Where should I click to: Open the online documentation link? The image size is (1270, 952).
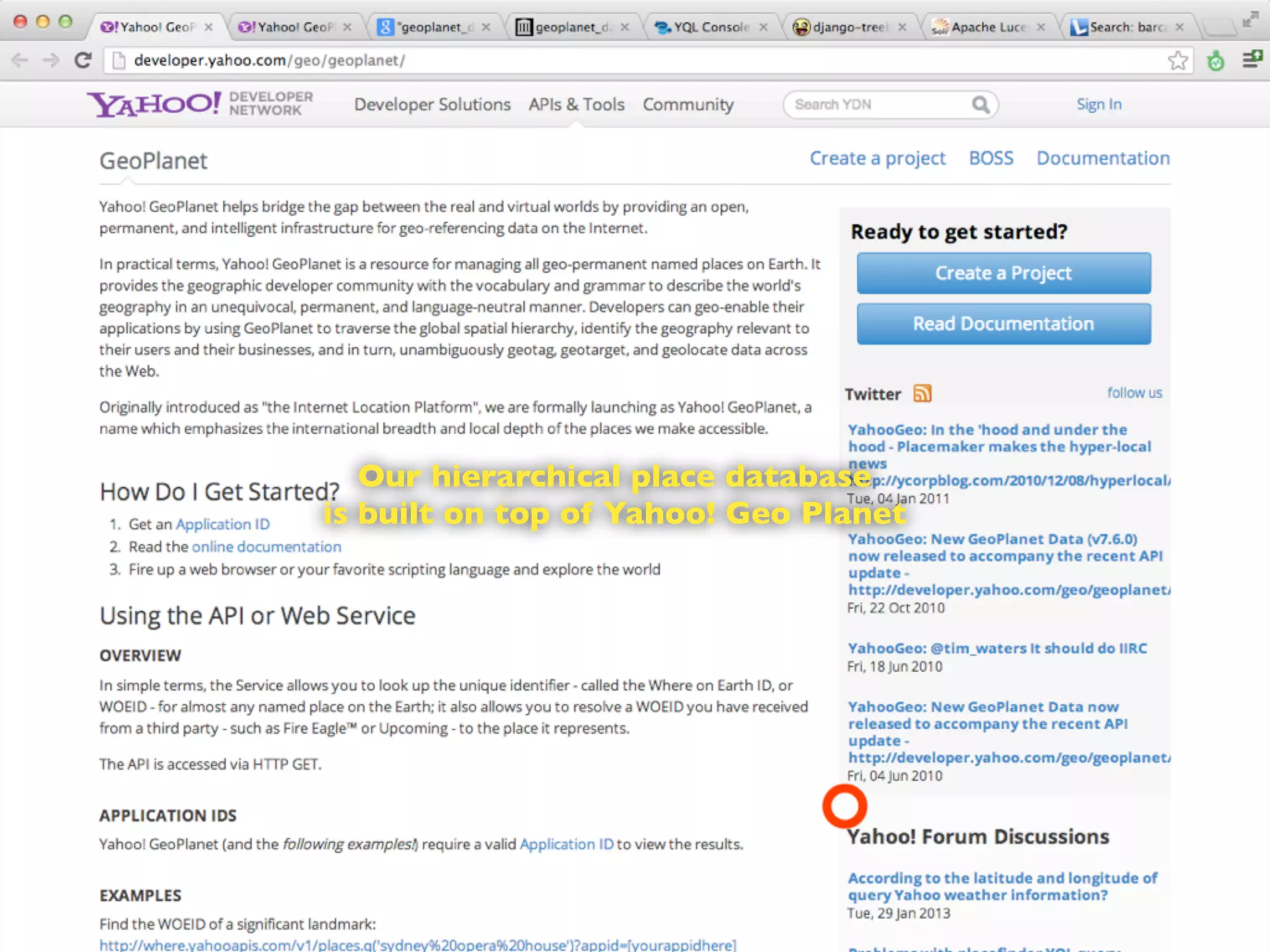[x=267, y=547]
